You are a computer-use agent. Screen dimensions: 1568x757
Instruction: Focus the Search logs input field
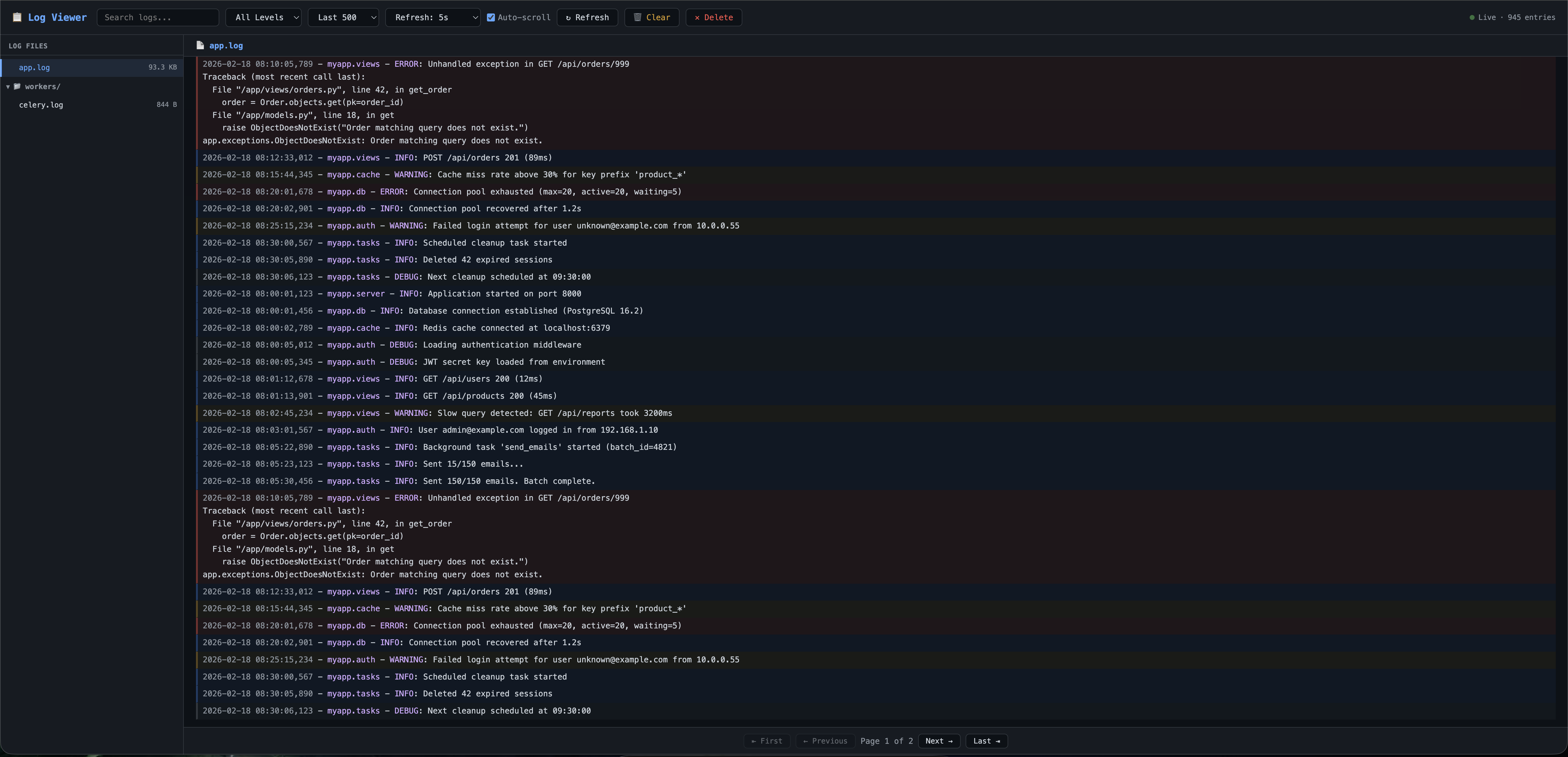[x=158, y=17]
